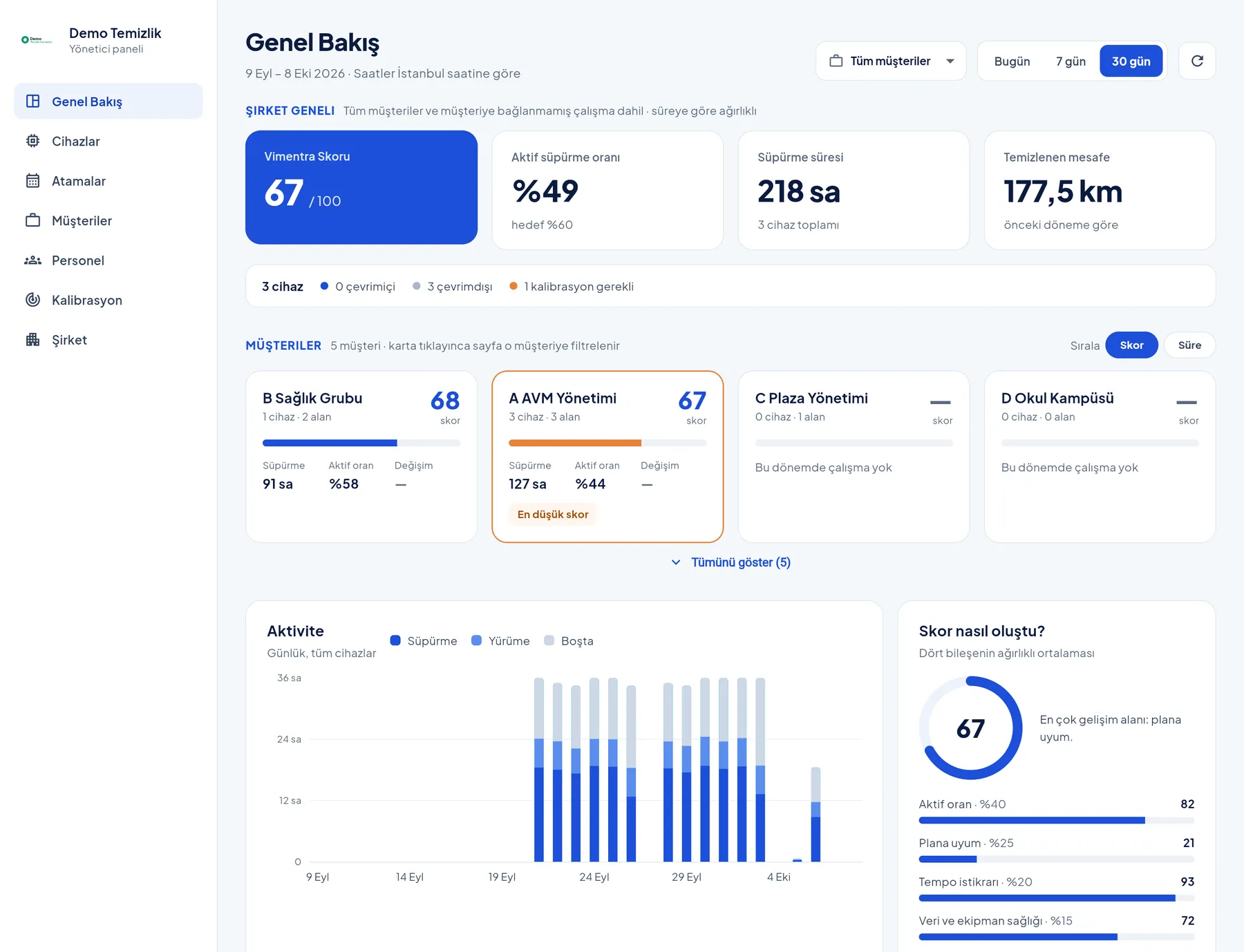
Task: Click the Personel group icon
Action: pyautogui.click(x=32, y=260)
